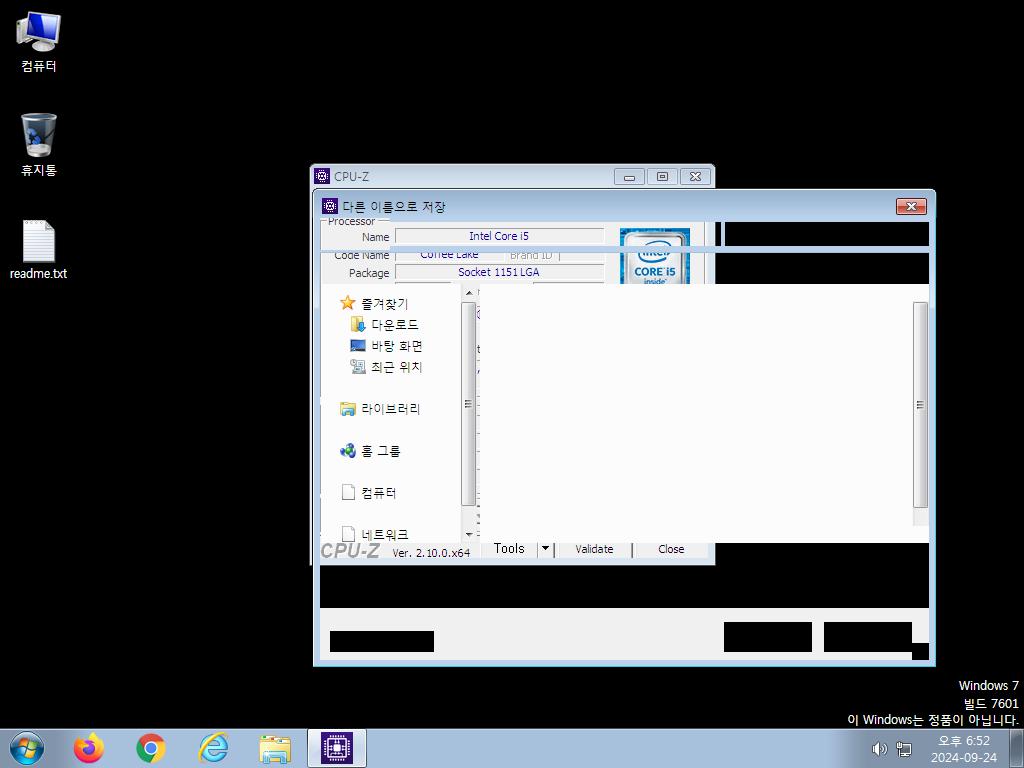Click the 홈 그룹 label in the tree
This screenshot has height=768, width=1024.
(381, 451)
